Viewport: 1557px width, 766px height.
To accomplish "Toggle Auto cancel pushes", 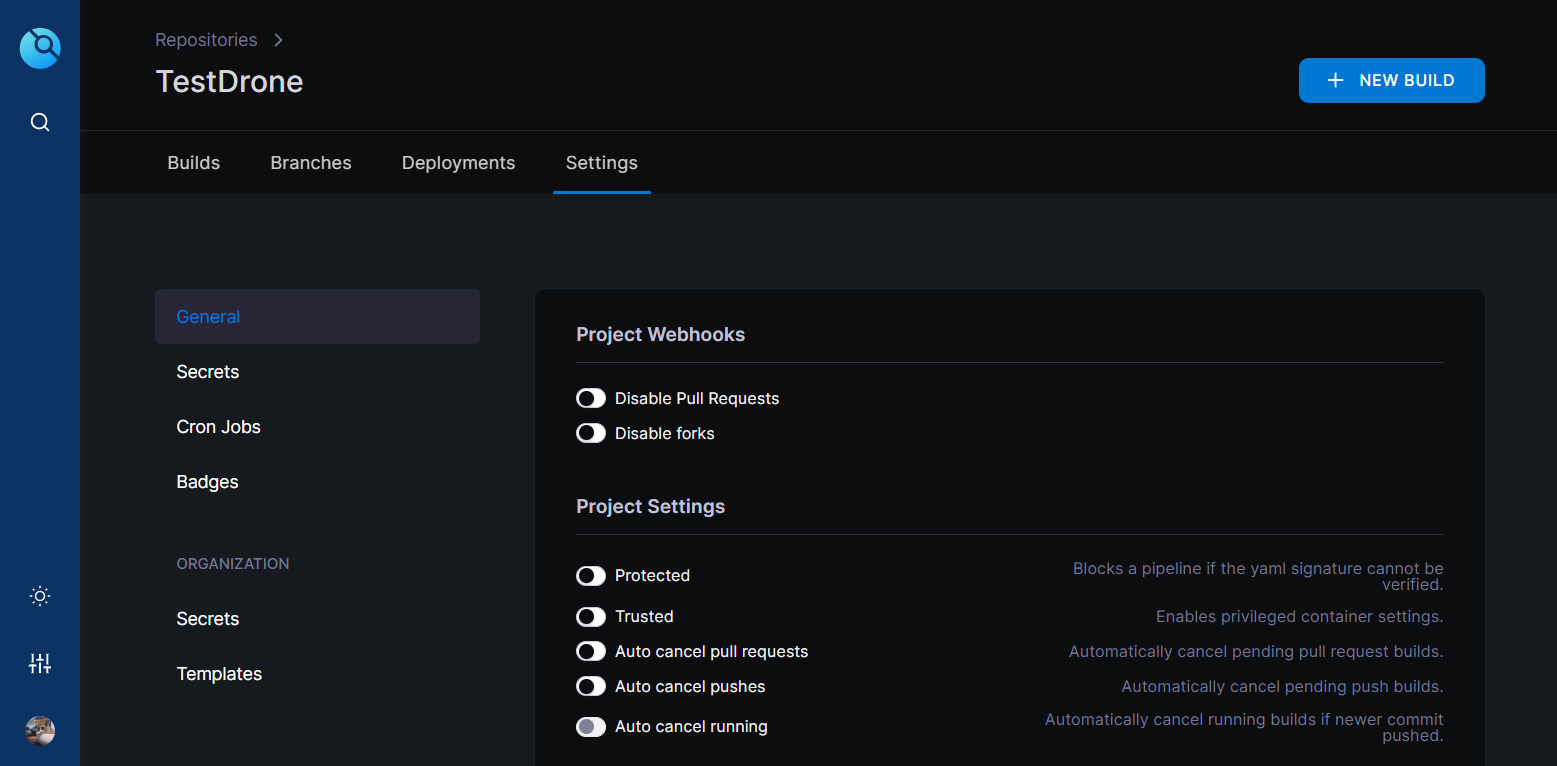I will [x=591, y=687].
